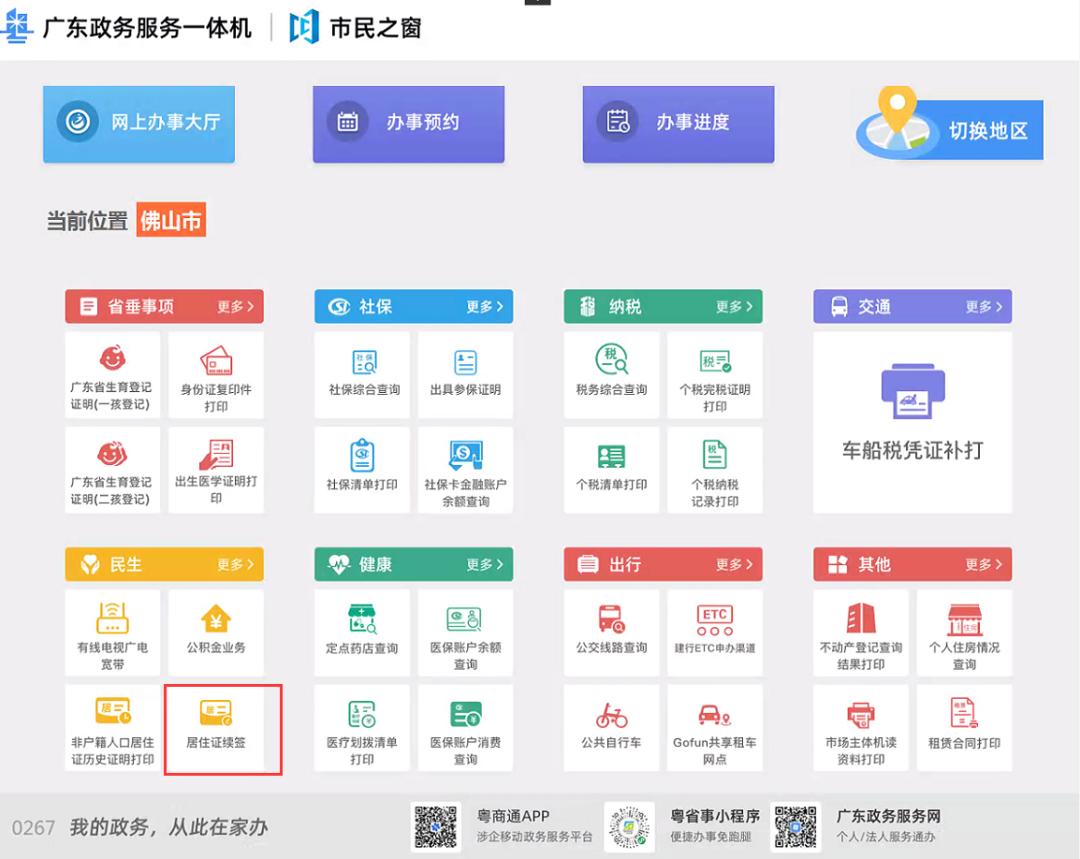Open 建行ETC申办渠道 service
This screenshot has height=859, width=1080.
[x=715, y=632]
